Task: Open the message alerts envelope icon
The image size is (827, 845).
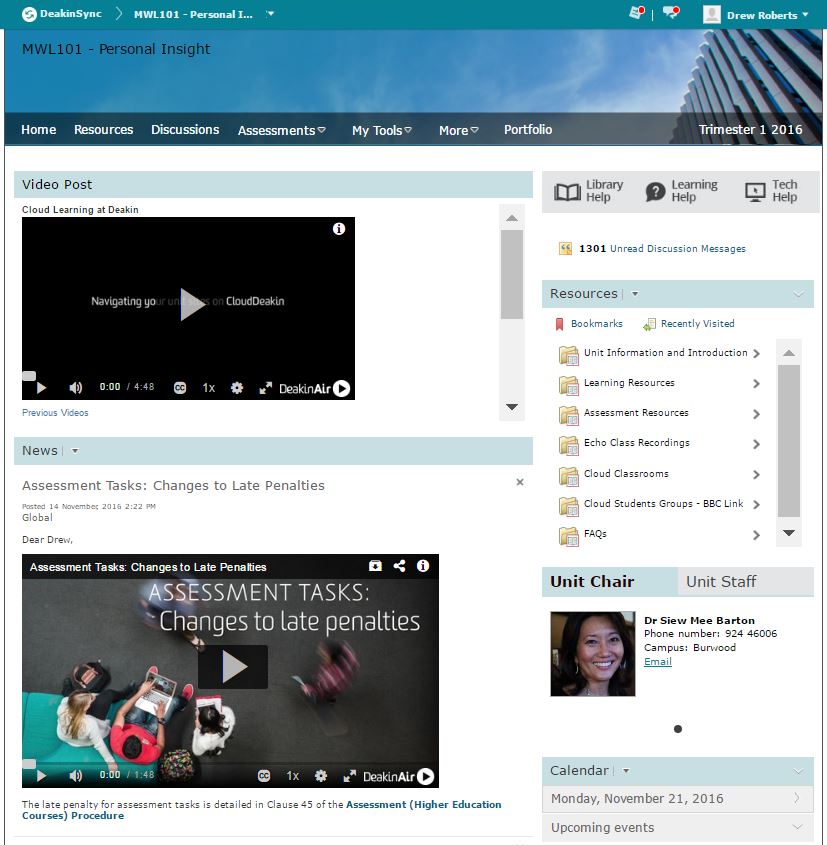Action: tap(637, 12)
